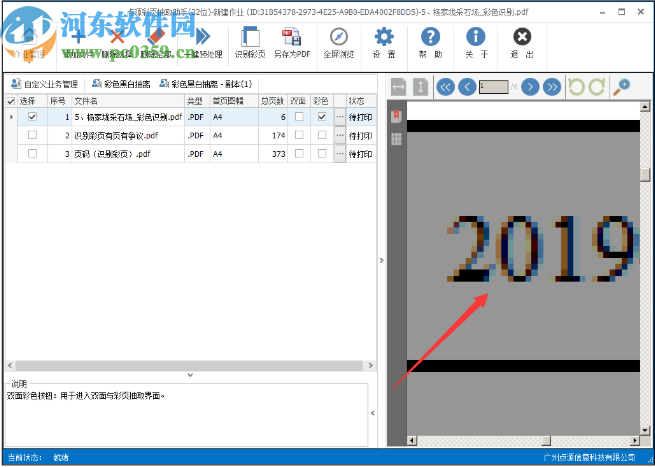Sort by 文件名 column header
655x467 pixels.
pyautogui.click(x=128, y=101)
